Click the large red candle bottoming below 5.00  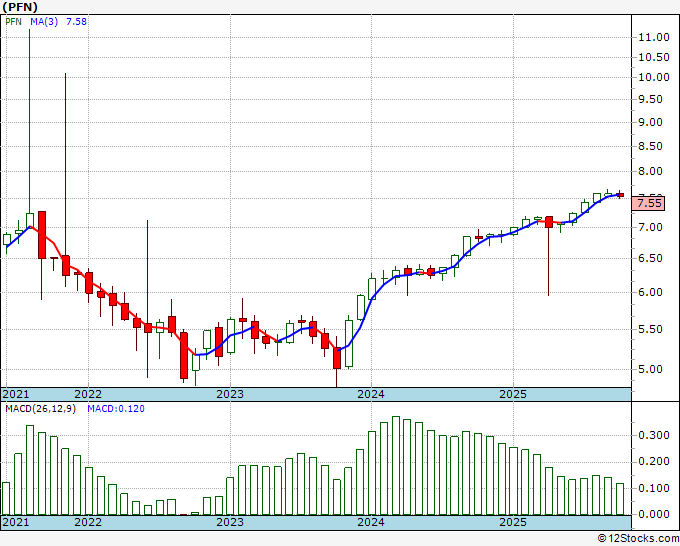184,356
